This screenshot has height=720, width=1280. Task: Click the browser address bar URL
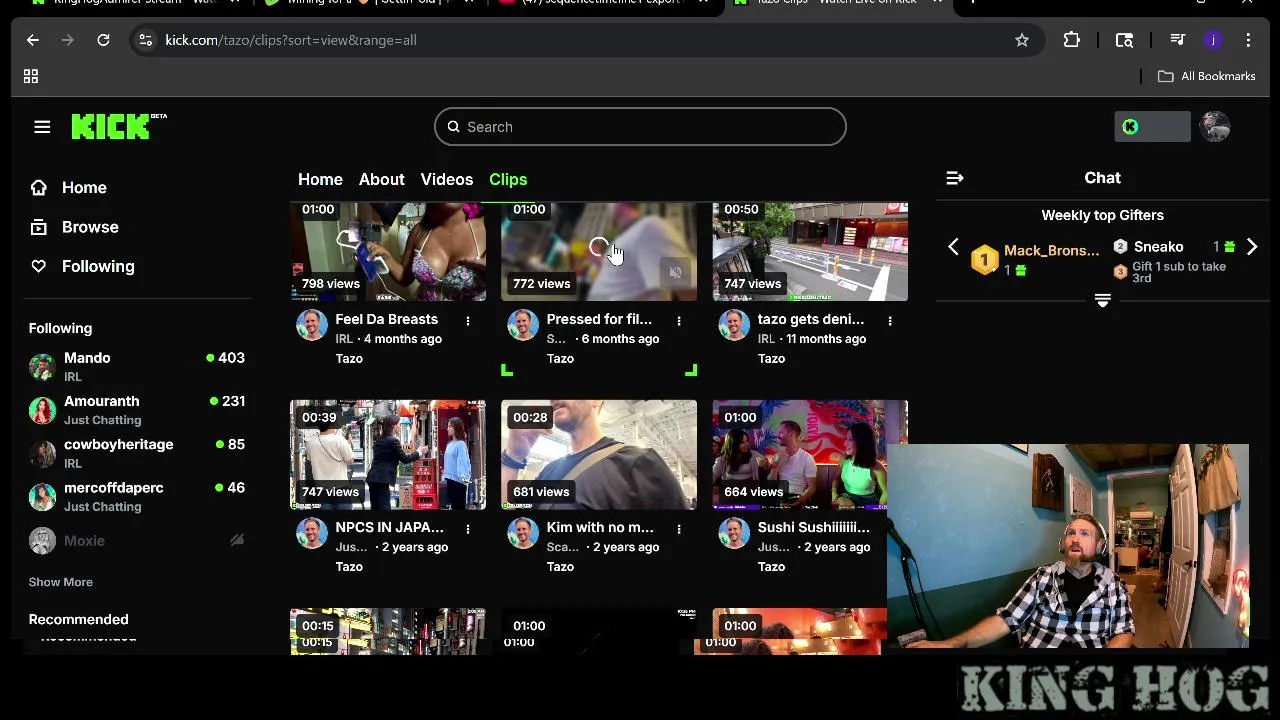[291, 40]
